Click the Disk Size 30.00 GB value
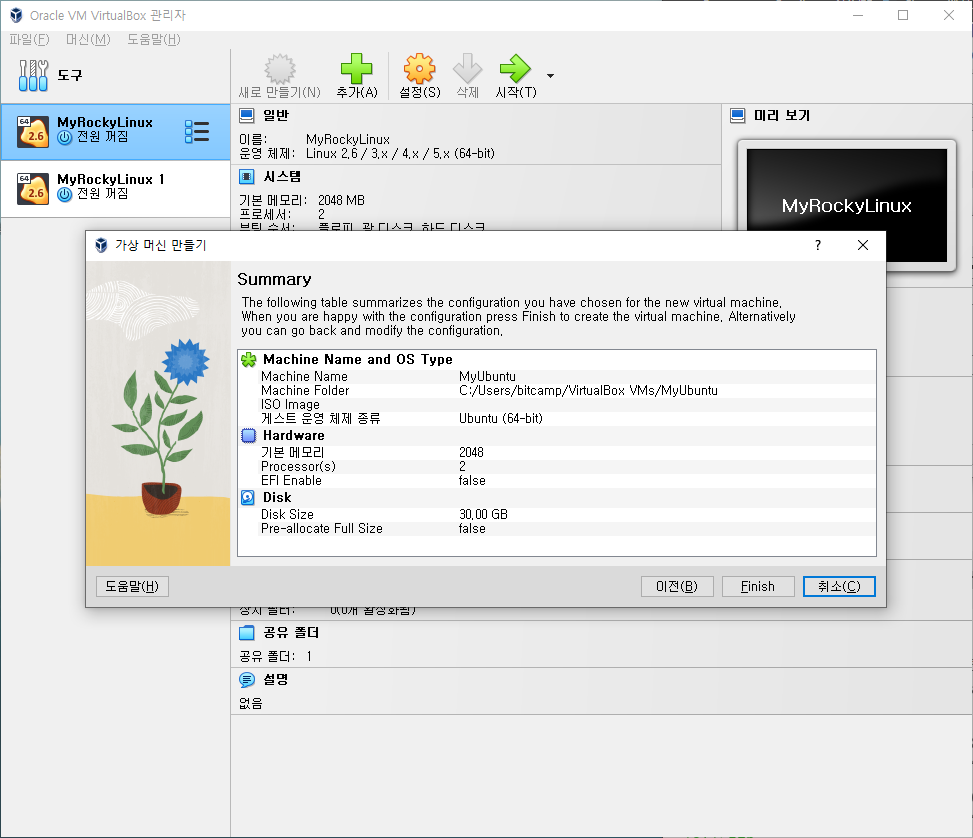Viewport: 973px width, 838px height. (483, 515)
